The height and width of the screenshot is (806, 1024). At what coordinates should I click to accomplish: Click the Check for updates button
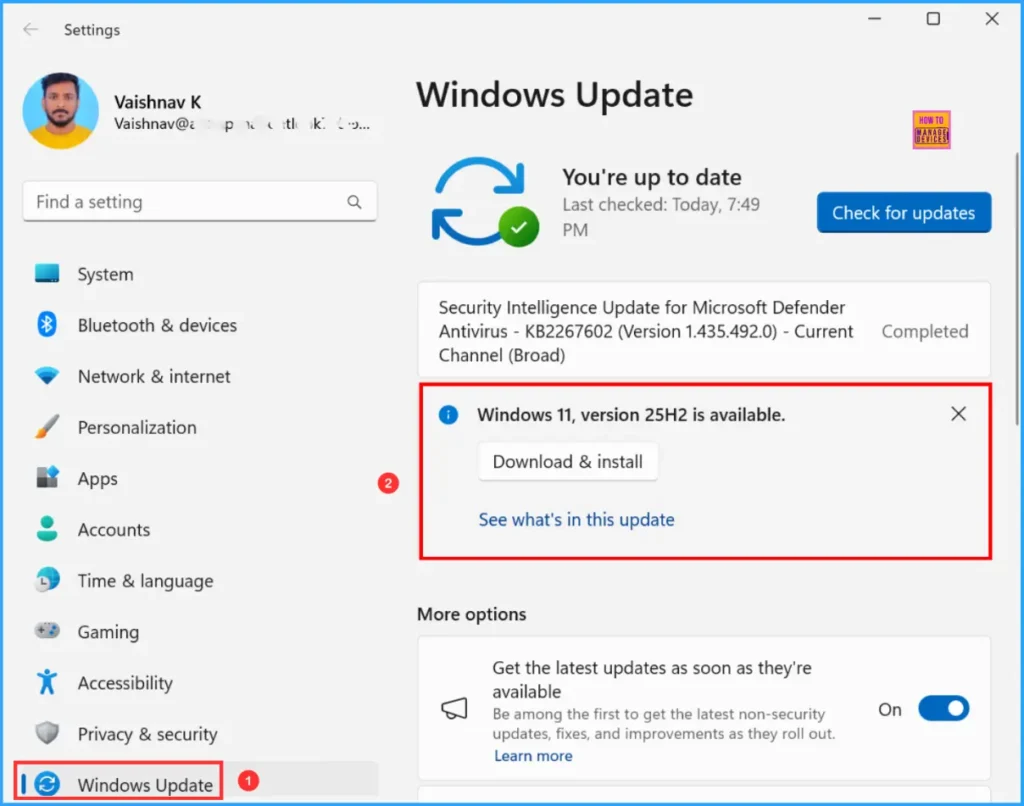[x=903, y=213]
